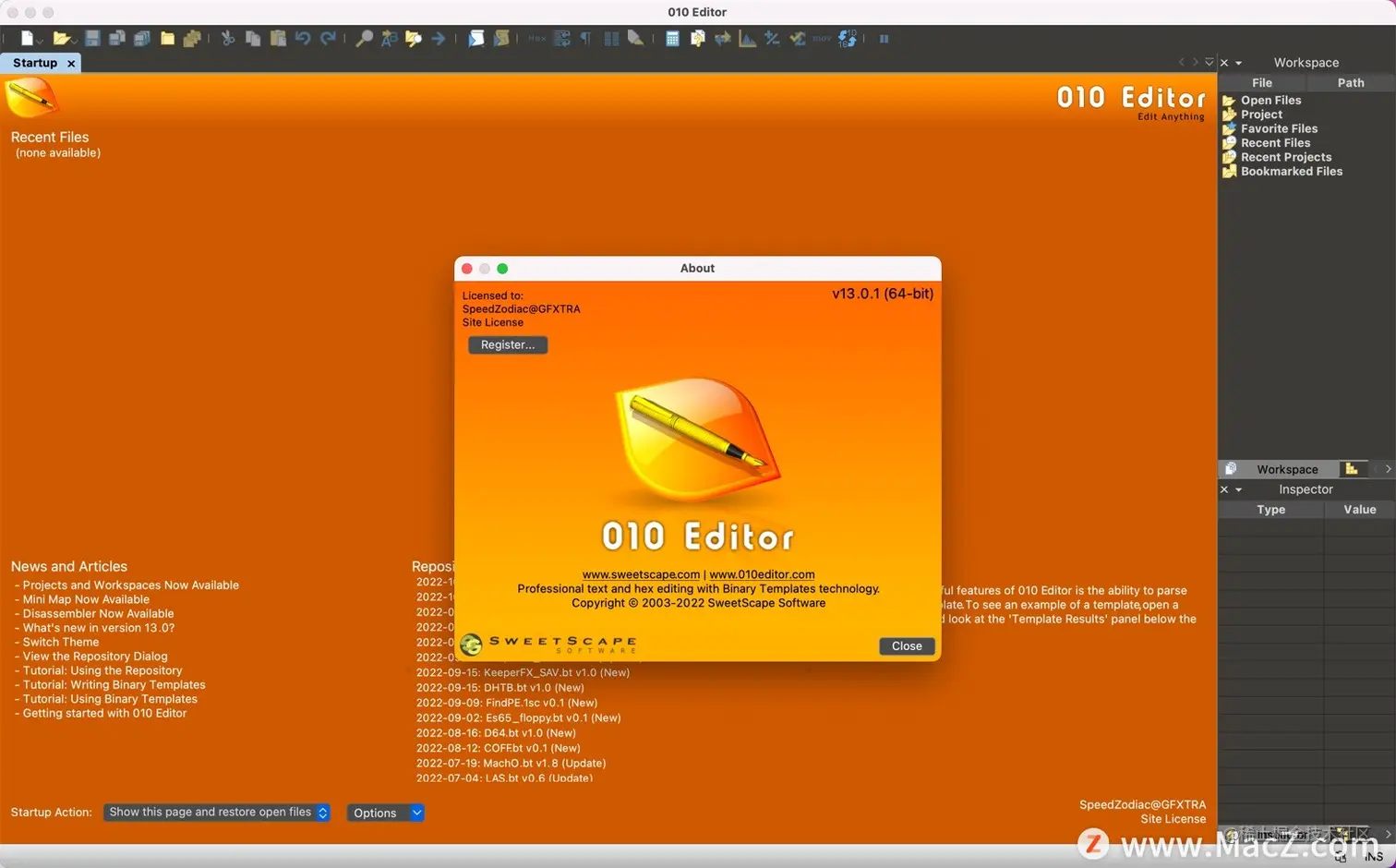
Task: Switch to the histogram tab beside Workspace
Action: [1352, 469]
